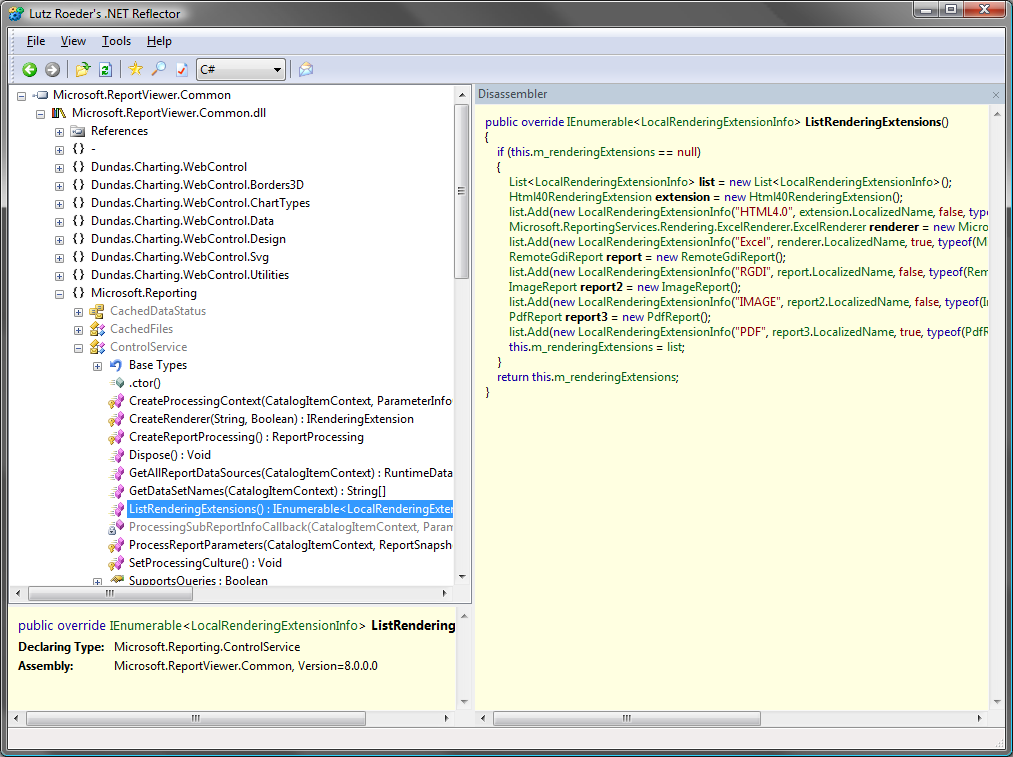Click the Base Types arrow icon
Screen dimensions: 1013x757
(x=116, y=365)
